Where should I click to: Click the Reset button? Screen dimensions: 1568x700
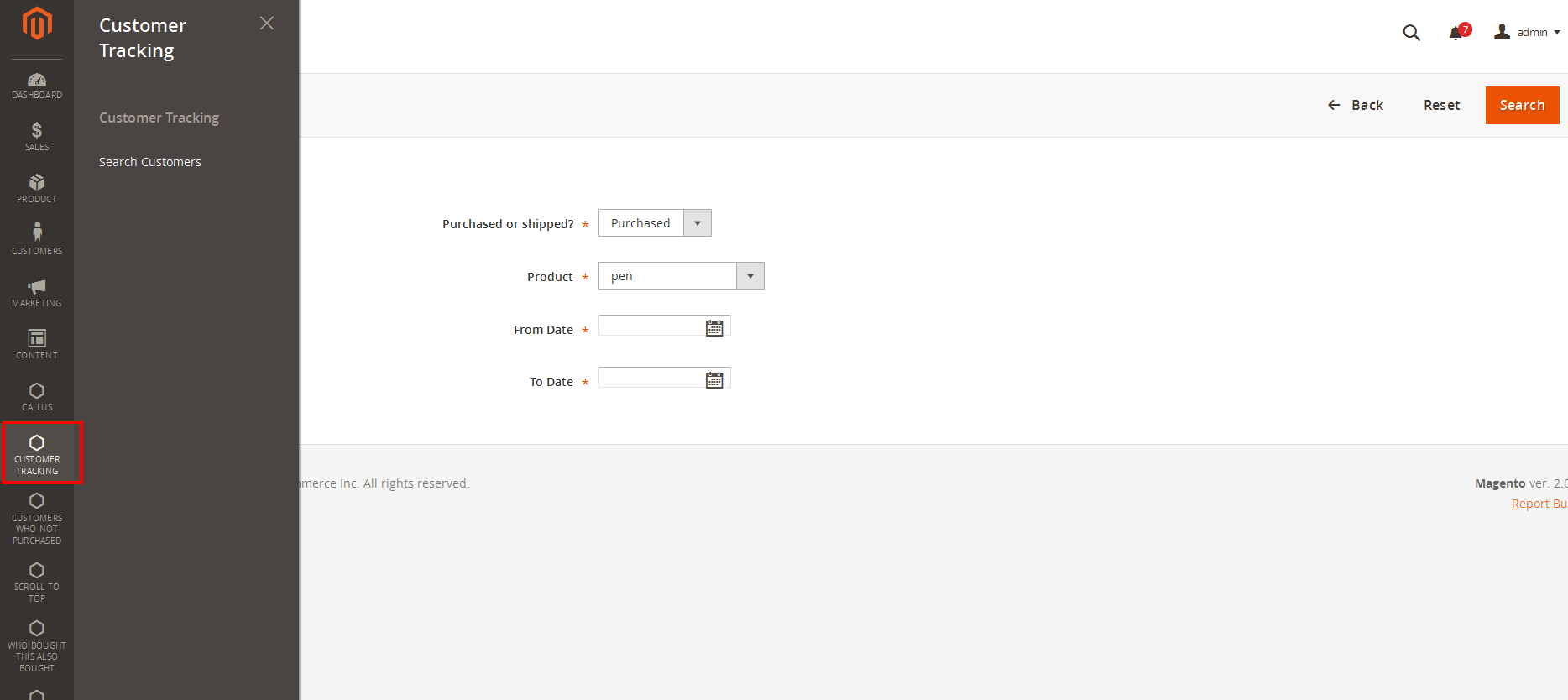[1441, 105]
